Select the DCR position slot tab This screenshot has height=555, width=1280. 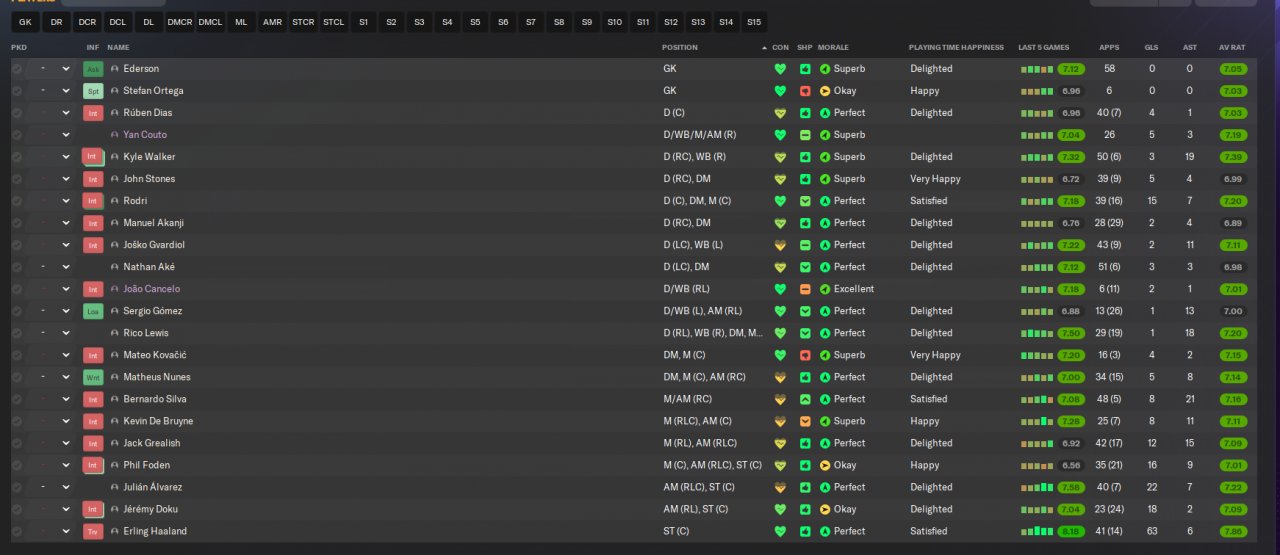[x=87, y=21]
